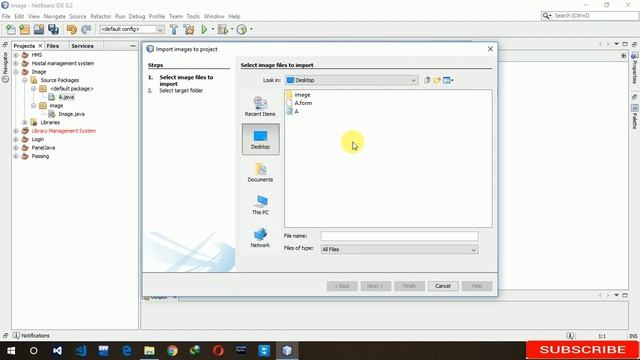This screenshot has height=360, width=640.
Task: Expand the Passing project node
Action: click(x=16, y=156)
